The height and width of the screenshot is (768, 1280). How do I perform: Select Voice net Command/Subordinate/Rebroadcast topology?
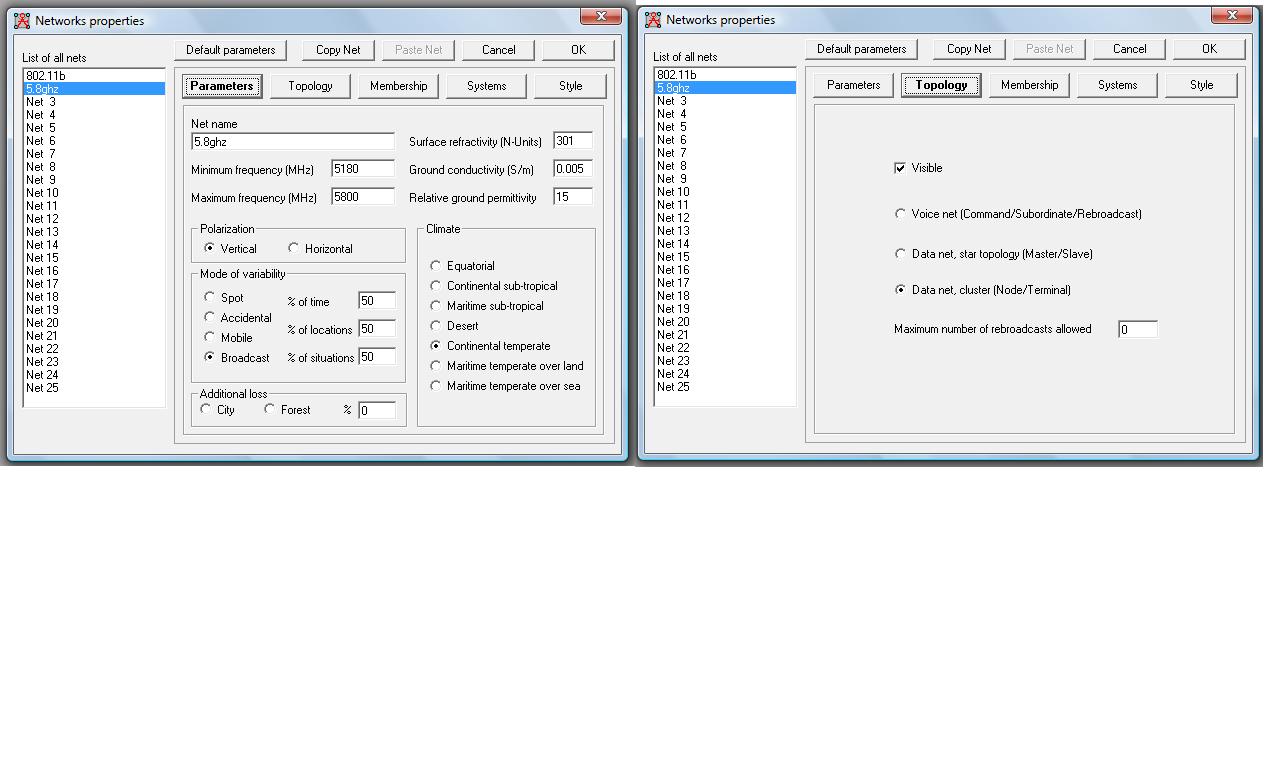coord(901,213)
